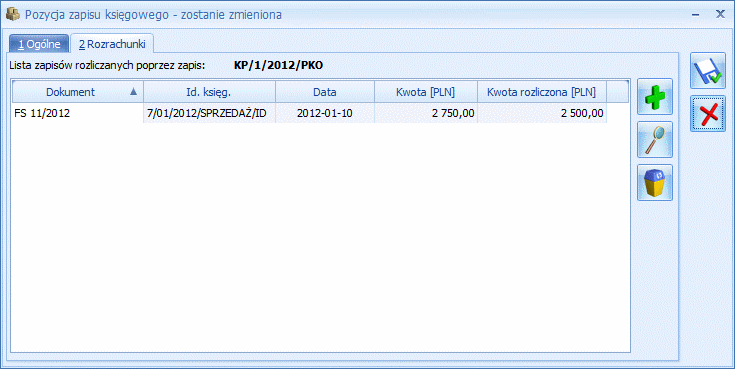Delete the entry with the trash bin icon

[x=655, y=182]
